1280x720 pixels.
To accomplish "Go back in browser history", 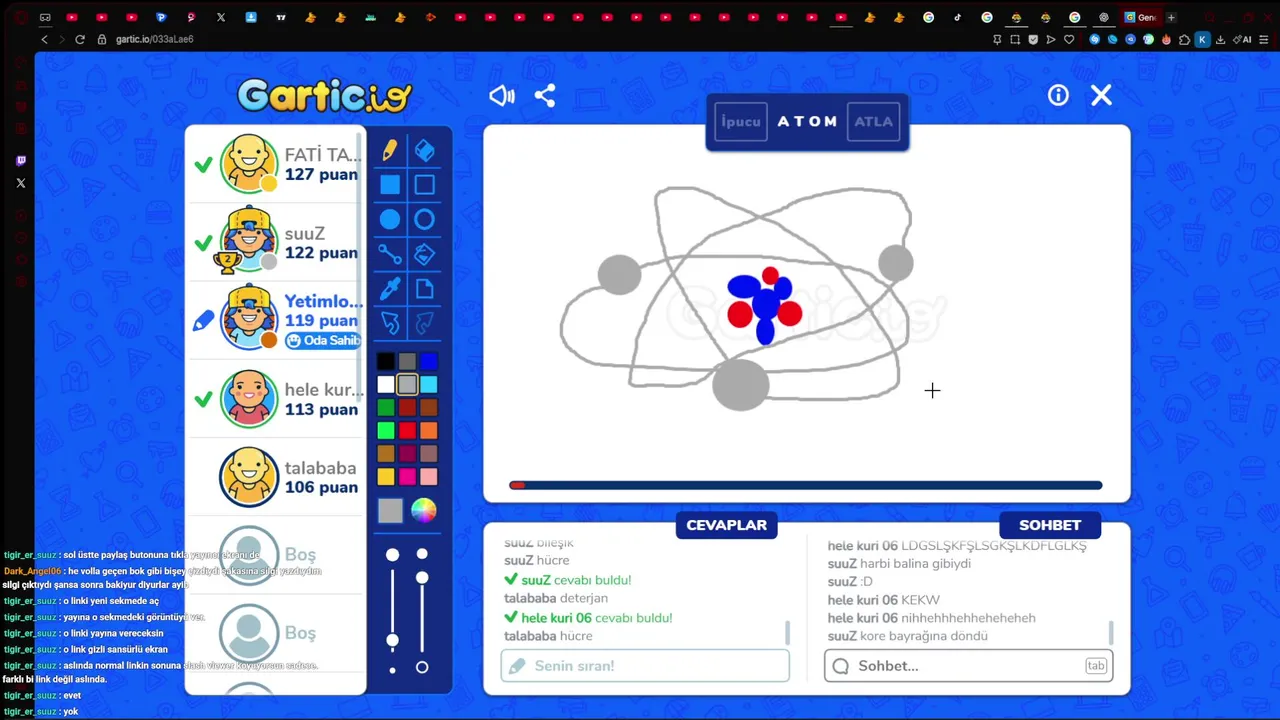I will [44, 39].
